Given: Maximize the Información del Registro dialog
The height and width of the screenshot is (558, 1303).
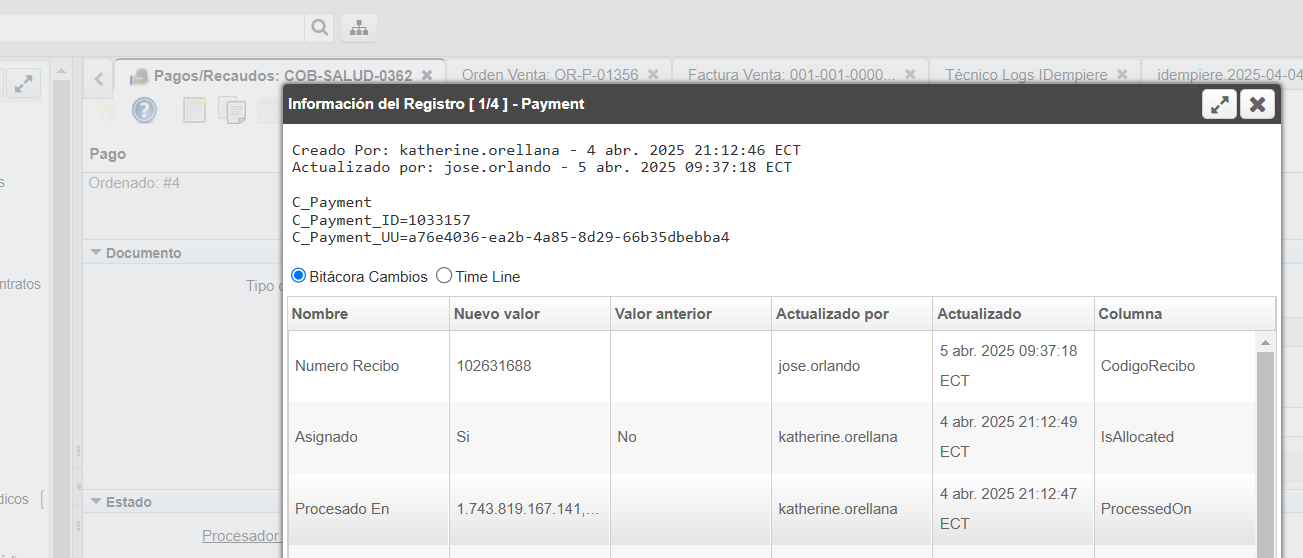Looking at the screenshot, I should point(1219,104).
